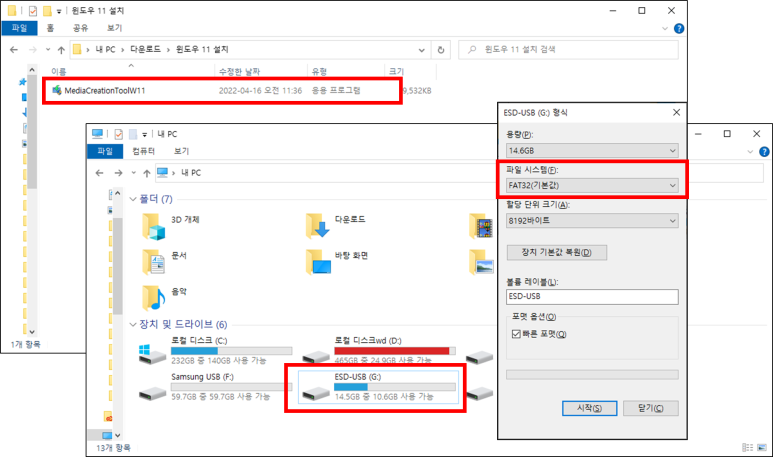
Task: Sort by 유형 column header
Action: [x=319, y=71]
